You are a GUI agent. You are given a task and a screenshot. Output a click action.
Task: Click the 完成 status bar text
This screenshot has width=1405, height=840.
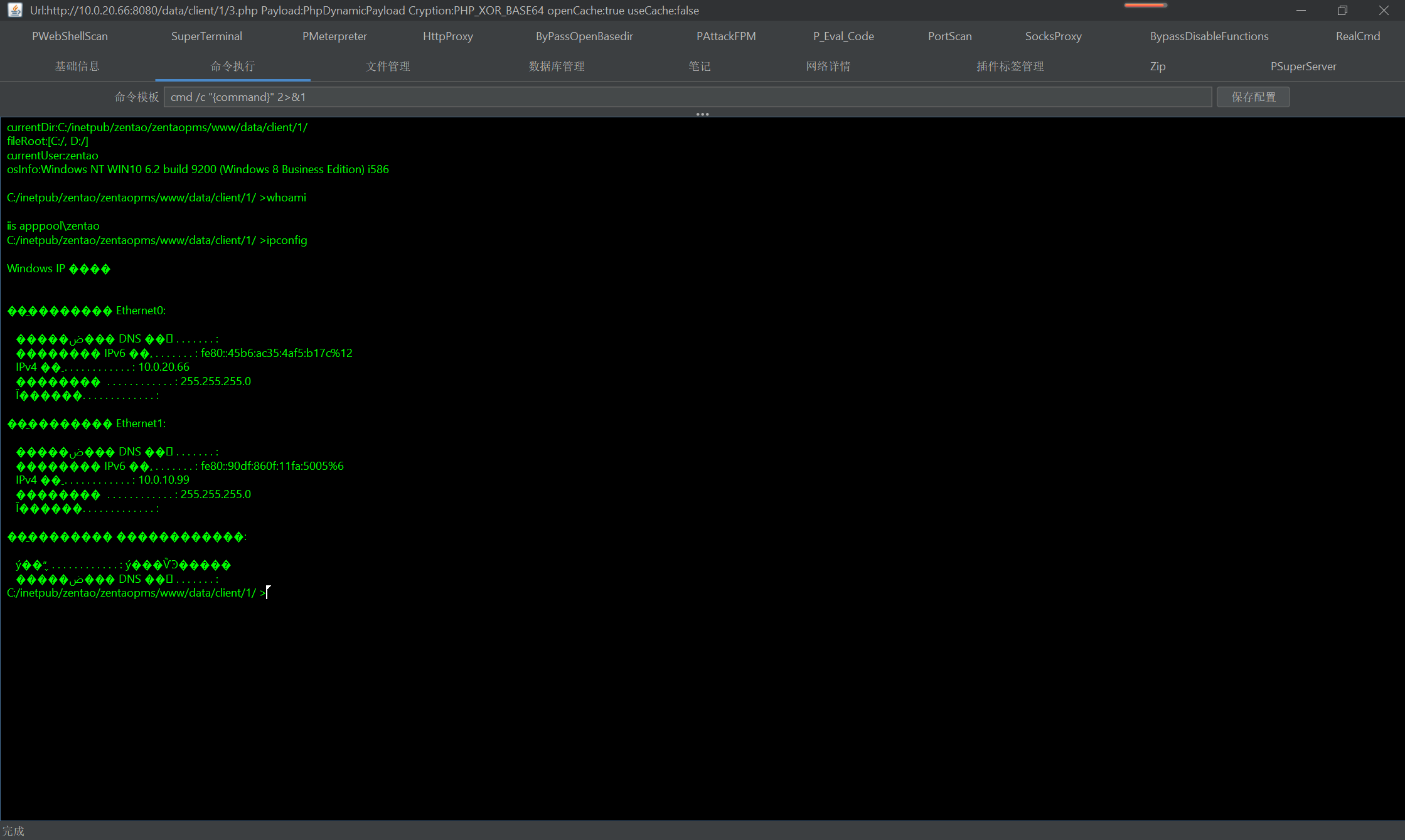13,831
